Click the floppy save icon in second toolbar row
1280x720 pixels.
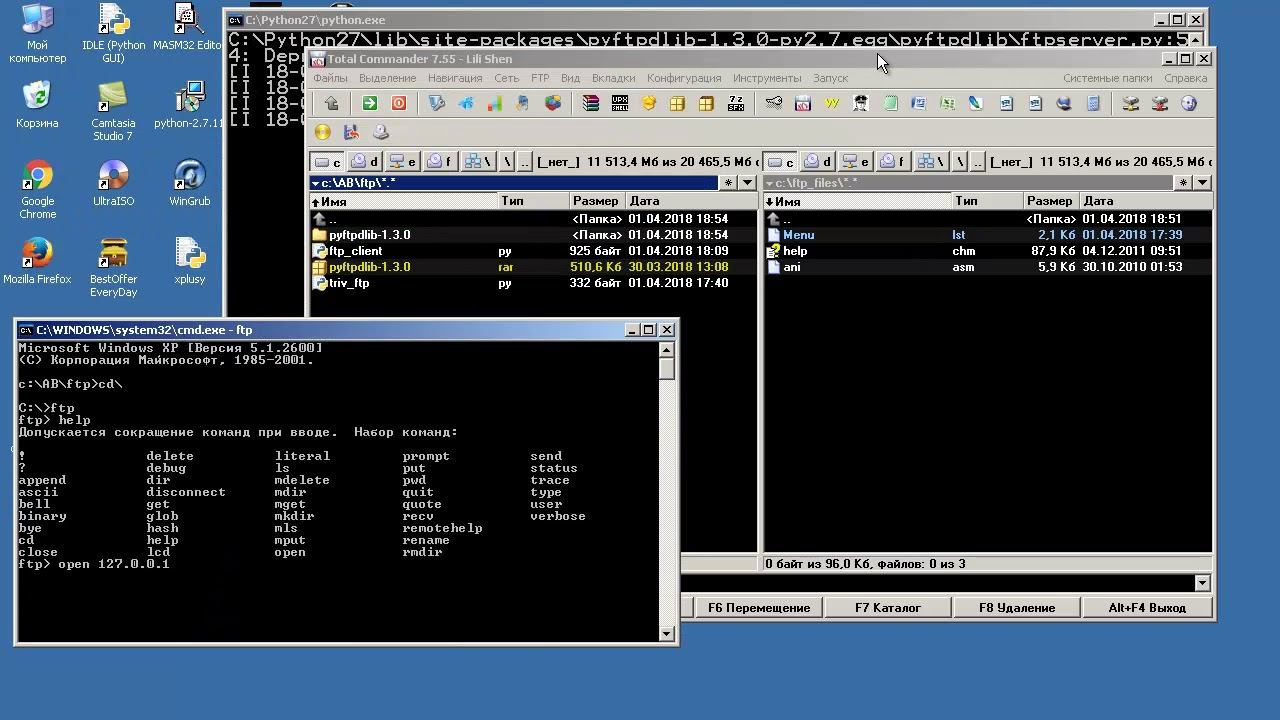tap(351, 132)
